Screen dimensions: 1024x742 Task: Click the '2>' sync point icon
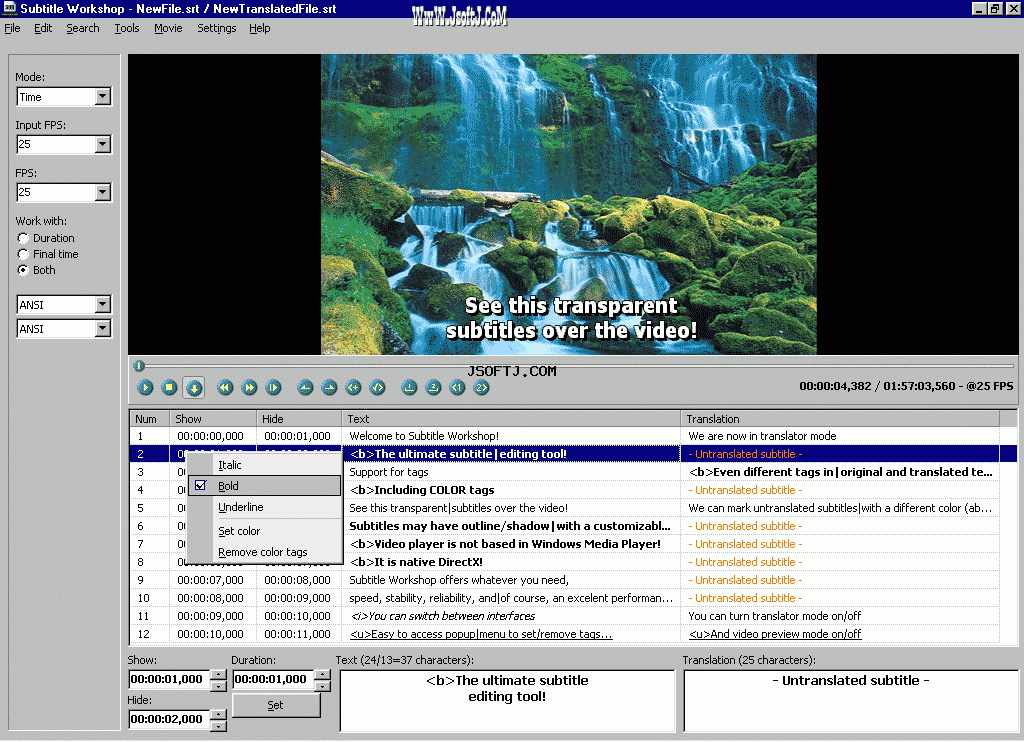(481, 387)
